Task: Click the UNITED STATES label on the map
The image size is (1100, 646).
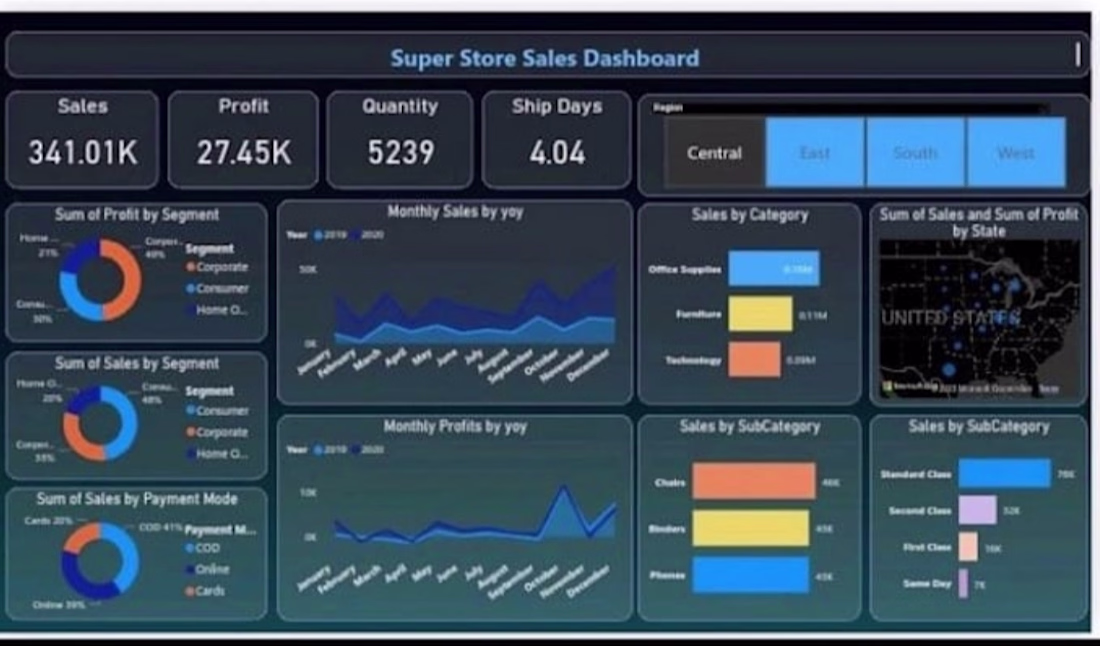Action: coord(951,318)
